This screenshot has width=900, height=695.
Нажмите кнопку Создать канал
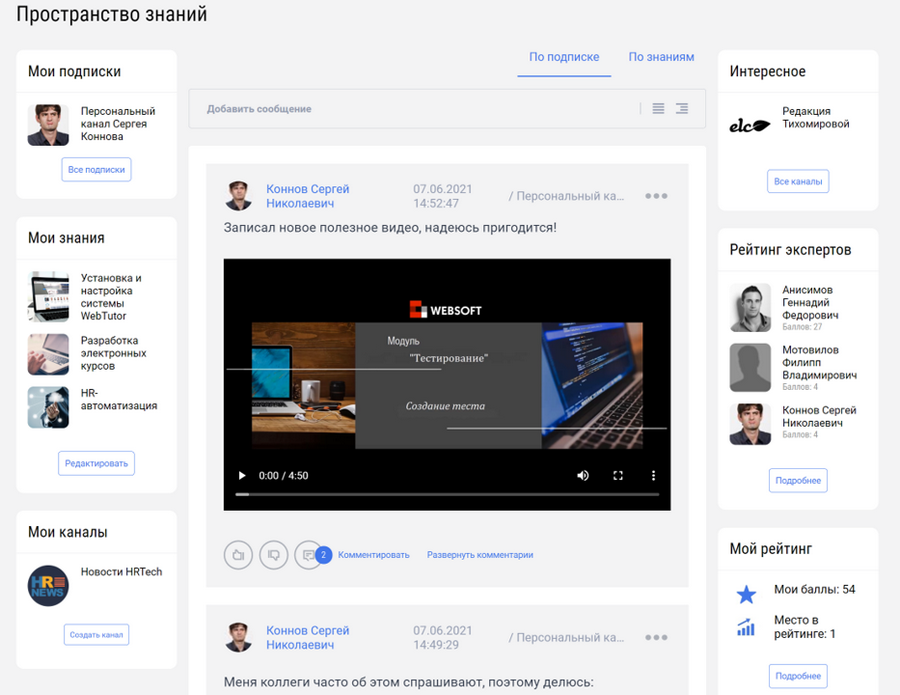point(96,634)
